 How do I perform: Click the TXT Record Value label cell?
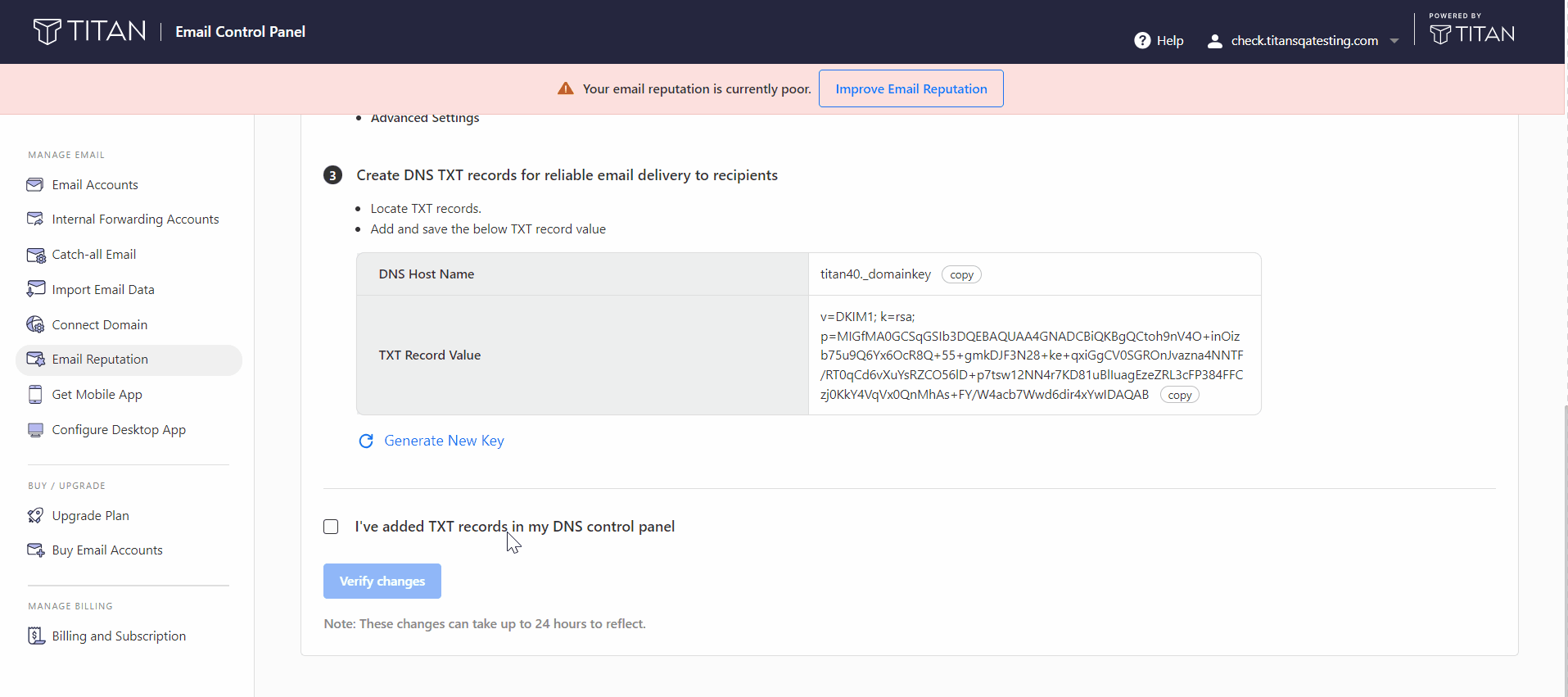click(583, 355)
